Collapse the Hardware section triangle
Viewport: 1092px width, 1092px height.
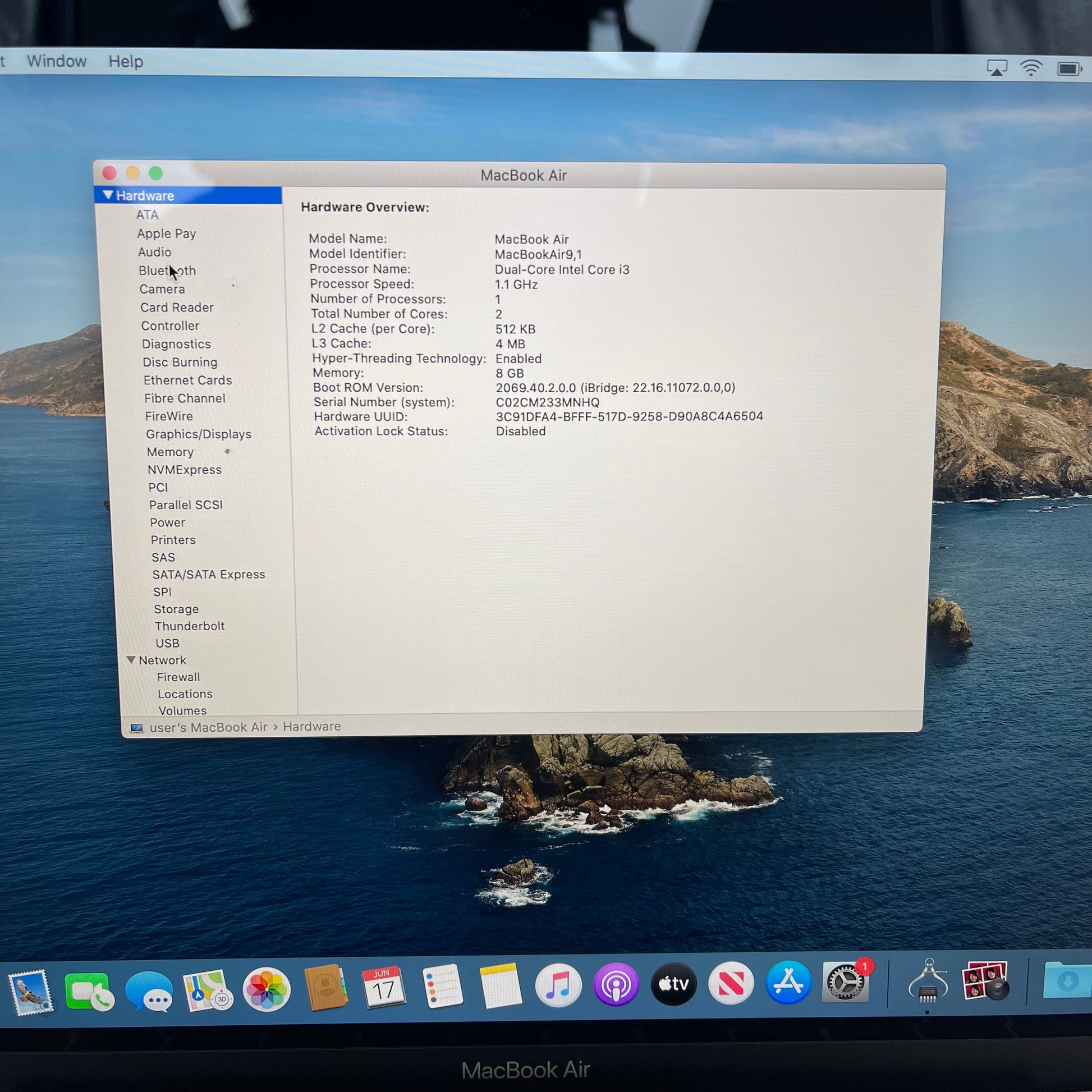click(x=108, y=195)
